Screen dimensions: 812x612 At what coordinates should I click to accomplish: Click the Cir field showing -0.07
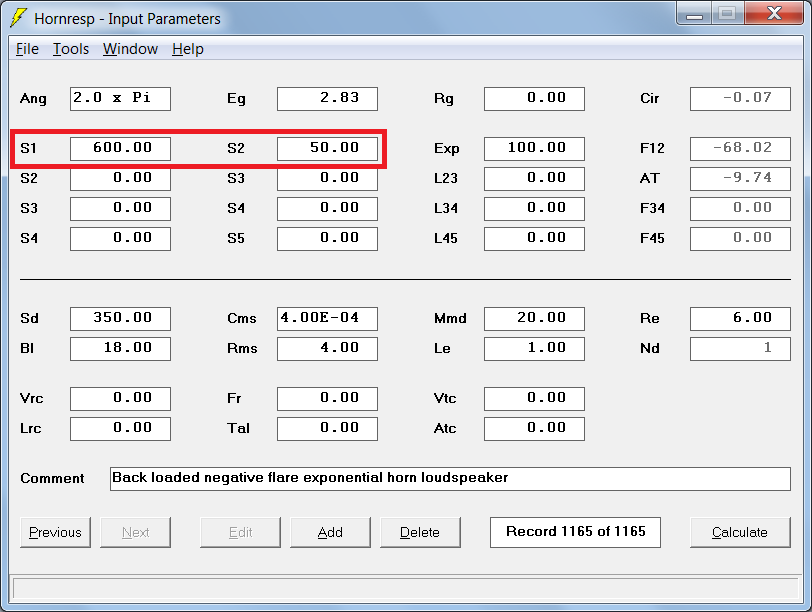741,99
